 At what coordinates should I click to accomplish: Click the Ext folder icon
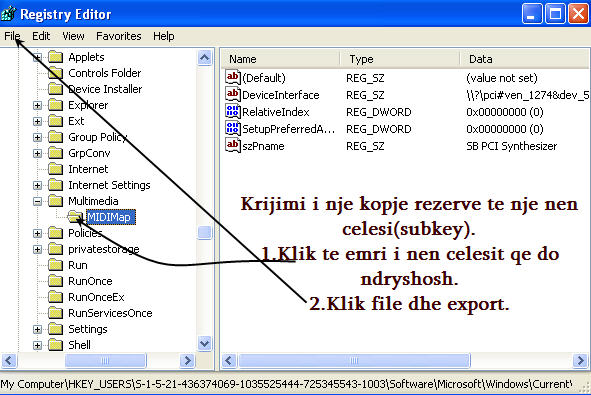(x=55, y=121)
